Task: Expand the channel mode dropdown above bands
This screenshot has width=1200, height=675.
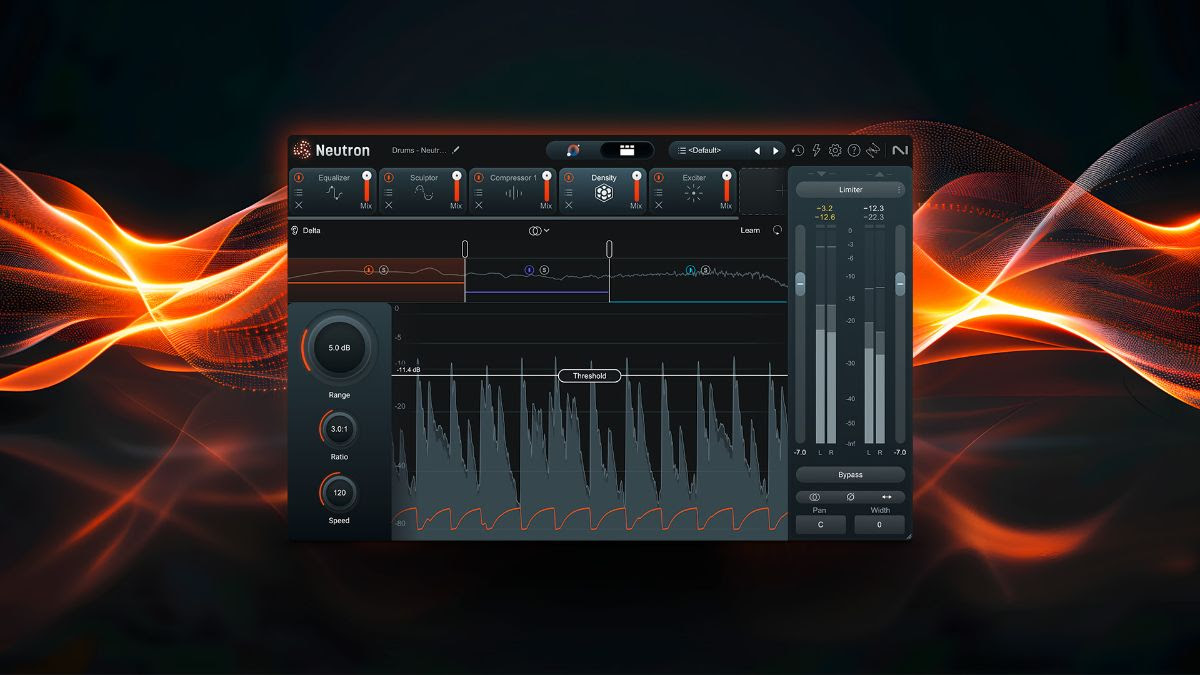Action: point(539,230)
